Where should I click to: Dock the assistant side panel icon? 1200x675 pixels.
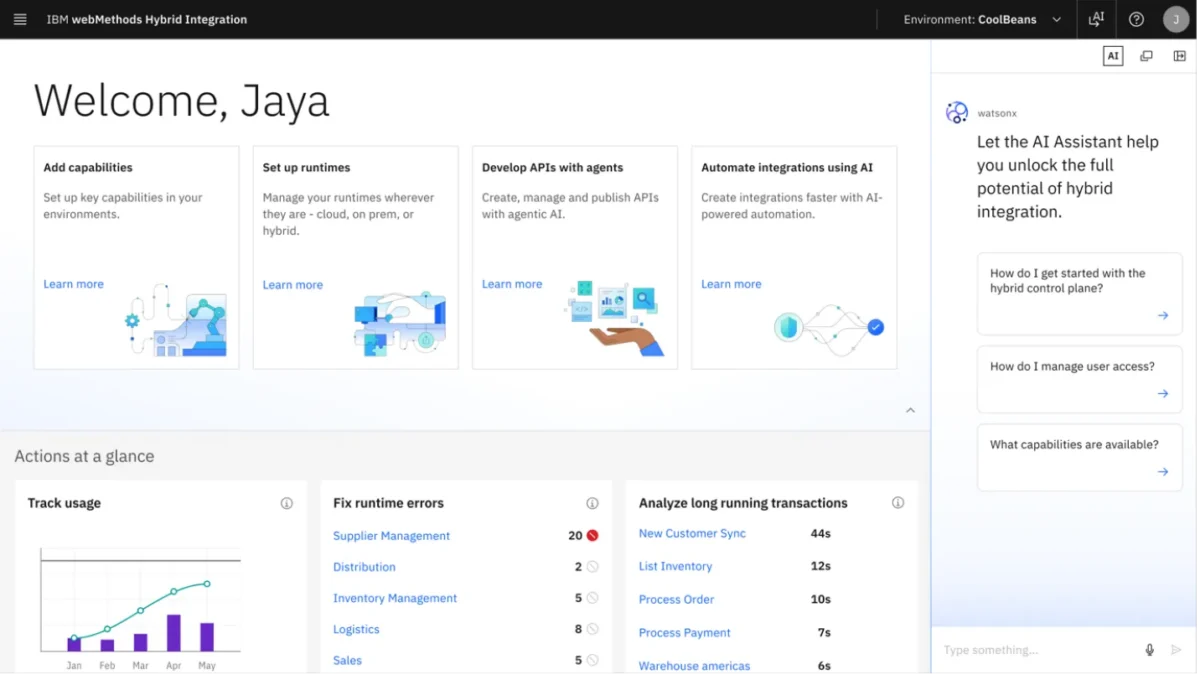pos(1180,56)
